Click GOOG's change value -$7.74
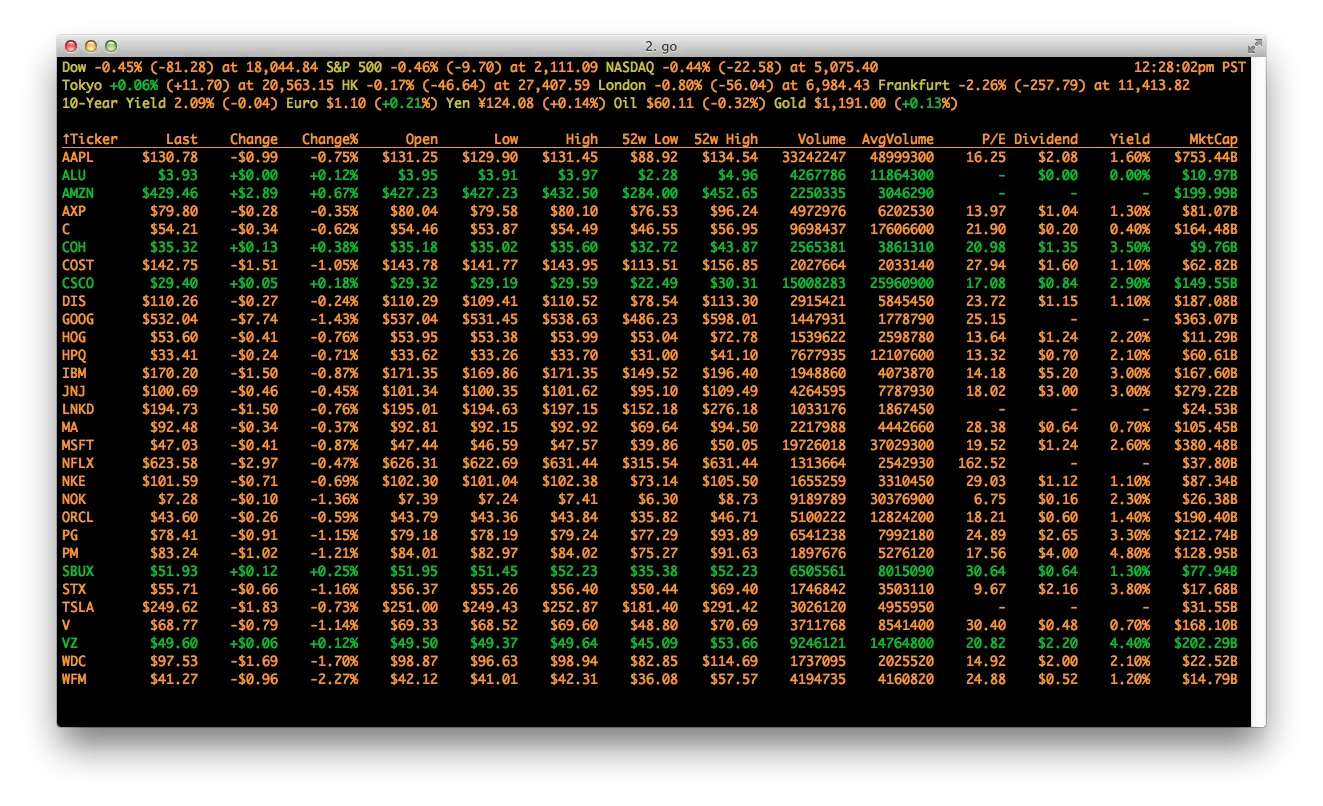Viewport: 1323px width, 806px height. pyautogui.click(x=254, y=319)
